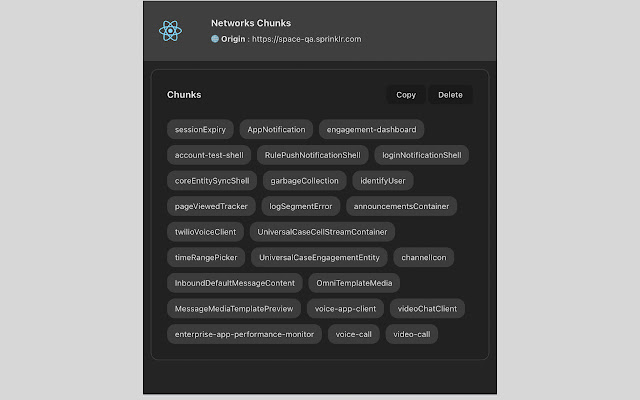Click the twilioVoiceClient chunk tag
This screenshot has width=640, height=400.
pos(204,232)
